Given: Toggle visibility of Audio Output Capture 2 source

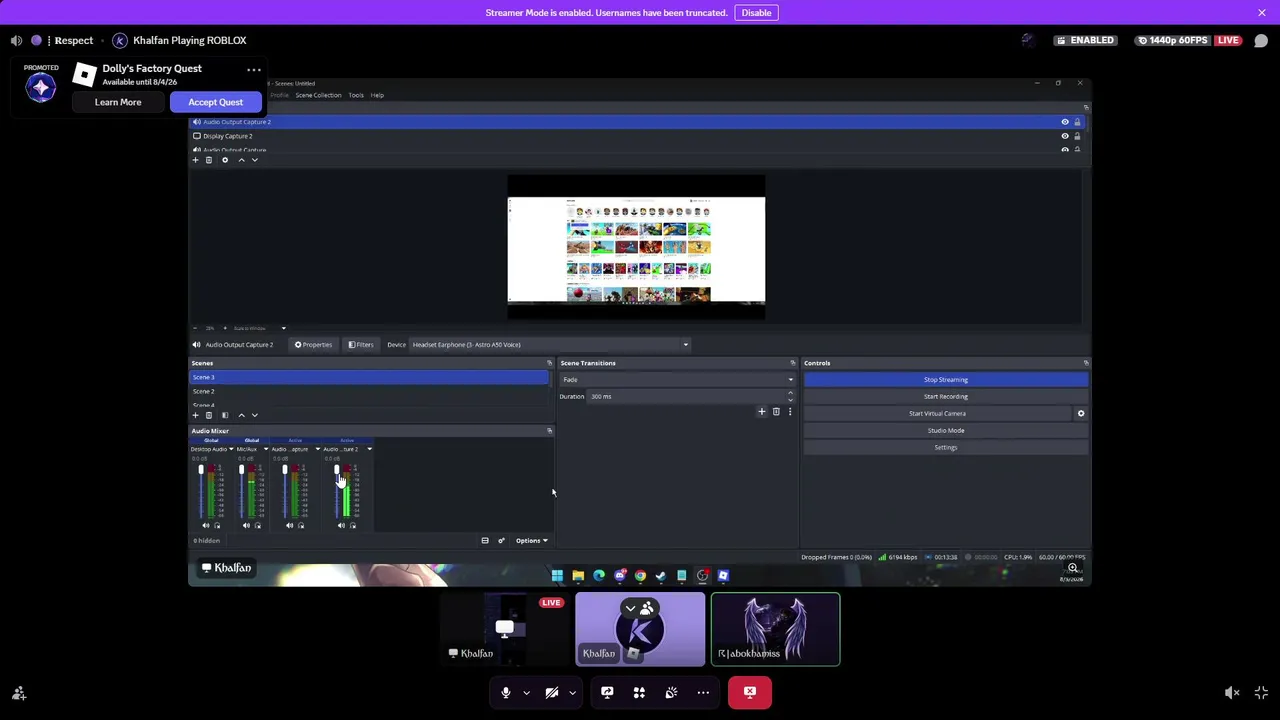Looking at the screenshot, I should tap(1065, 122).
